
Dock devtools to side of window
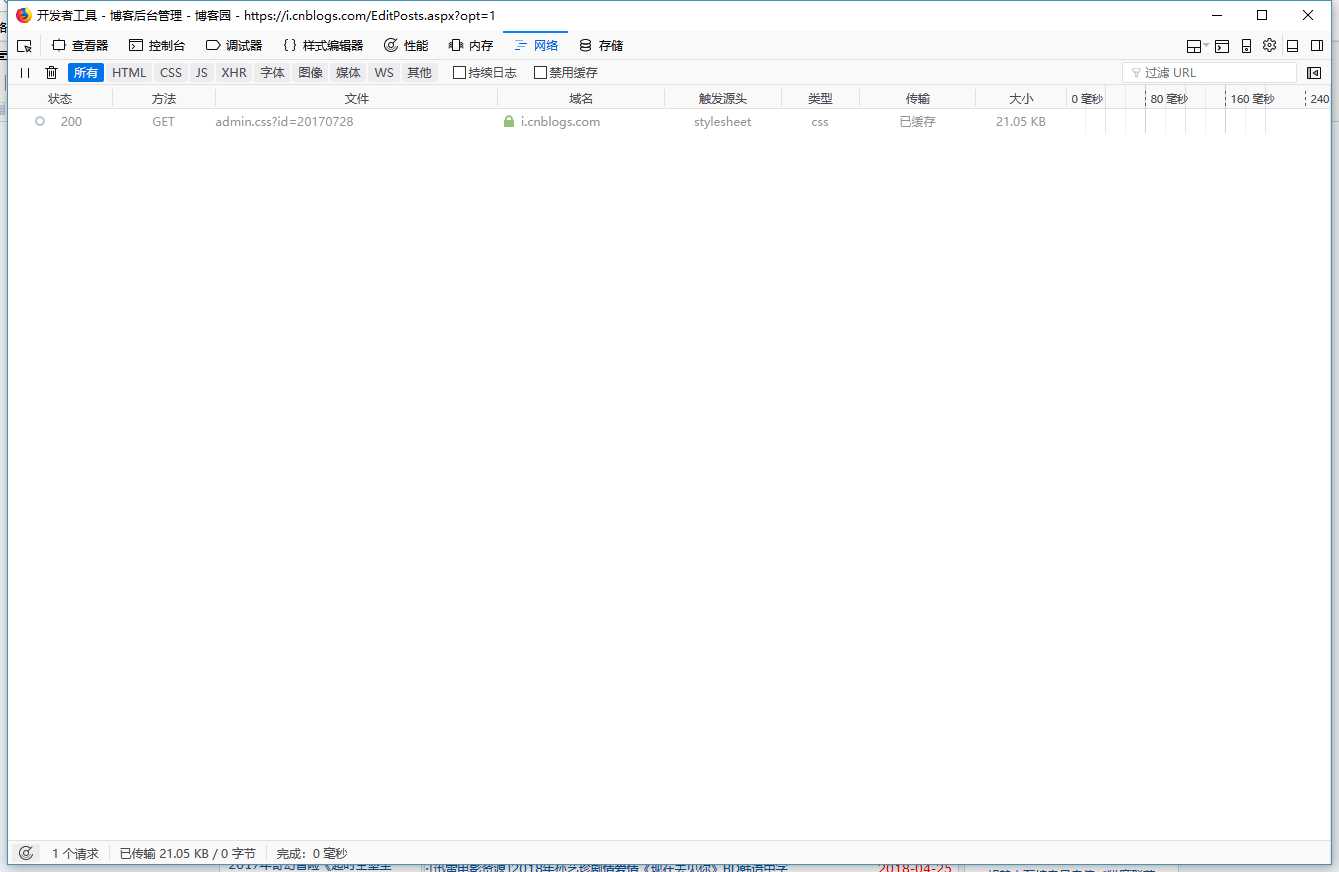pyautogui.click(x=1317, y=46)
